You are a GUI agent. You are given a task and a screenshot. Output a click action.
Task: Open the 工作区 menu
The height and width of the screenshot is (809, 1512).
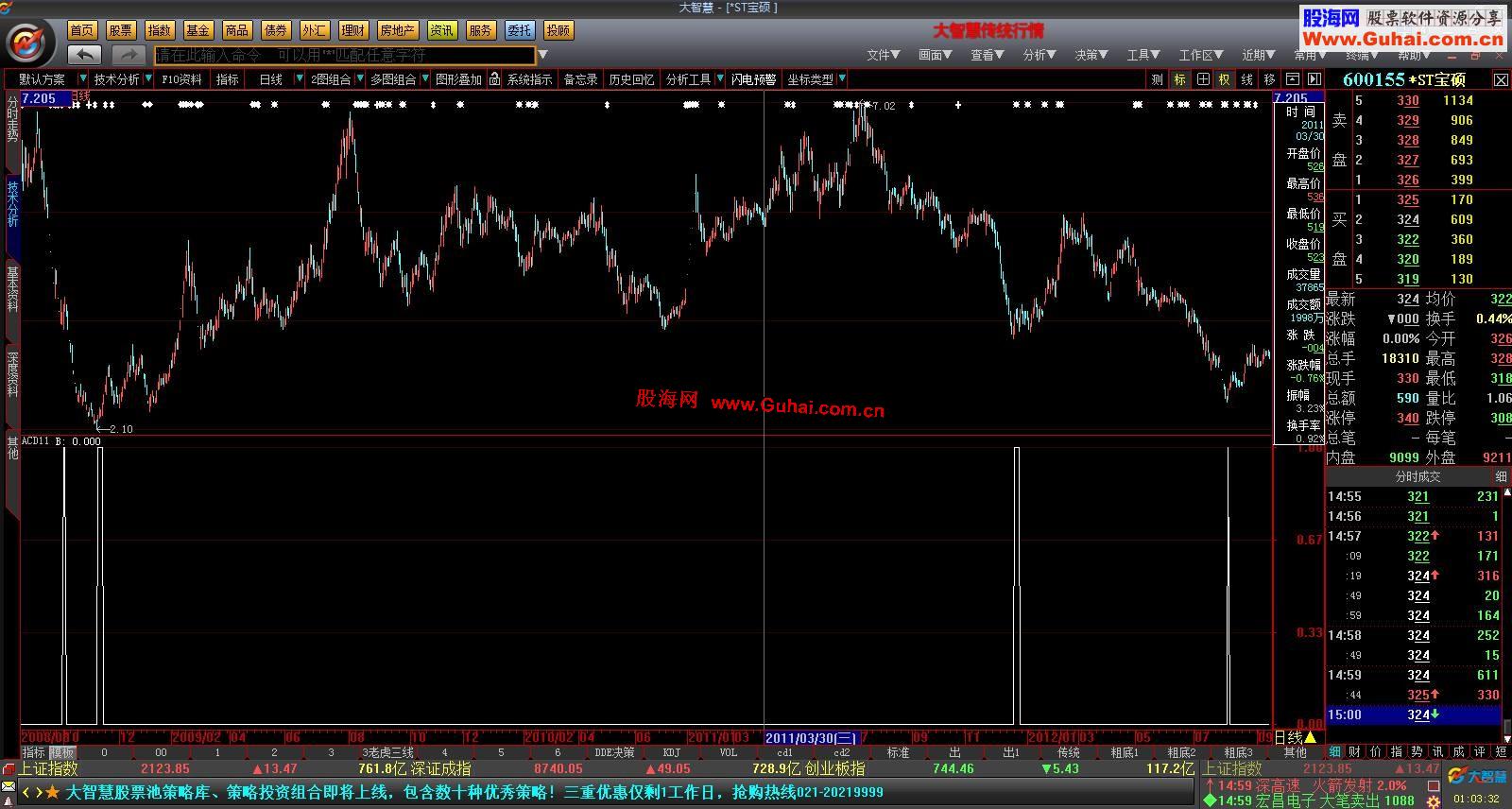tap(1201, 55)
